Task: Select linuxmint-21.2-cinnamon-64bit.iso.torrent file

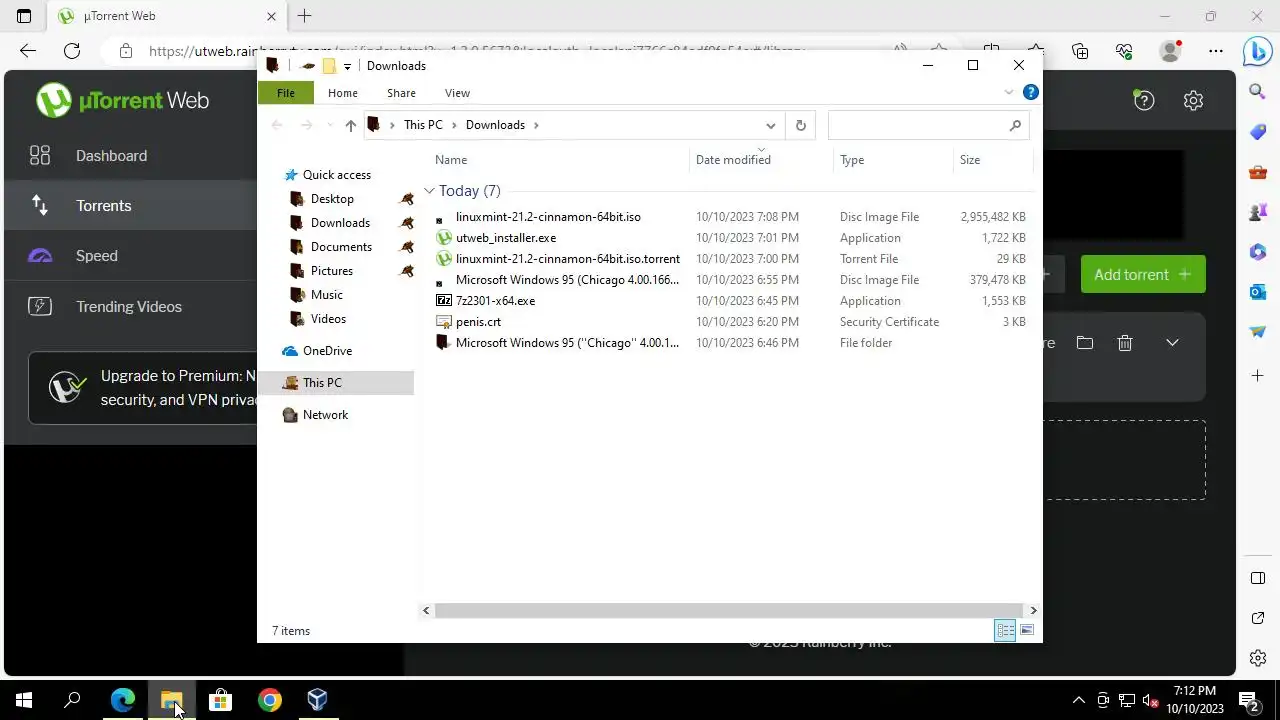Action: point(567,259)
